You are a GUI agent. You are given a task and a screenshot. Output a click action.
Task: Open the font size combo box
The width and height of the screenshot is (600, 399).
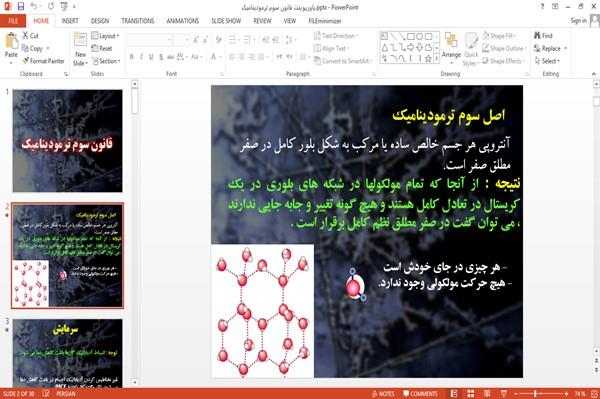(181, 40)
